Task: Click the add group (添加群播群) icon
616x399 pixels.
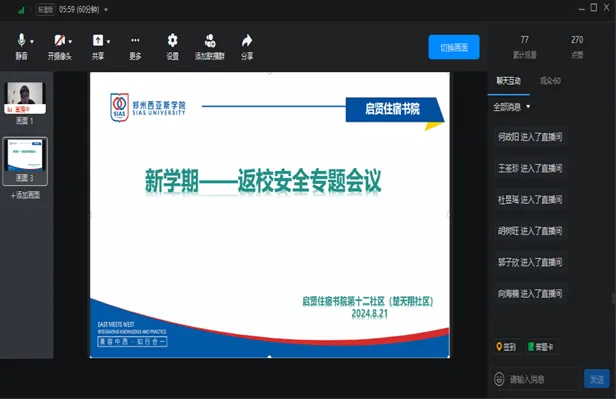Action: [x=210, y=40]
